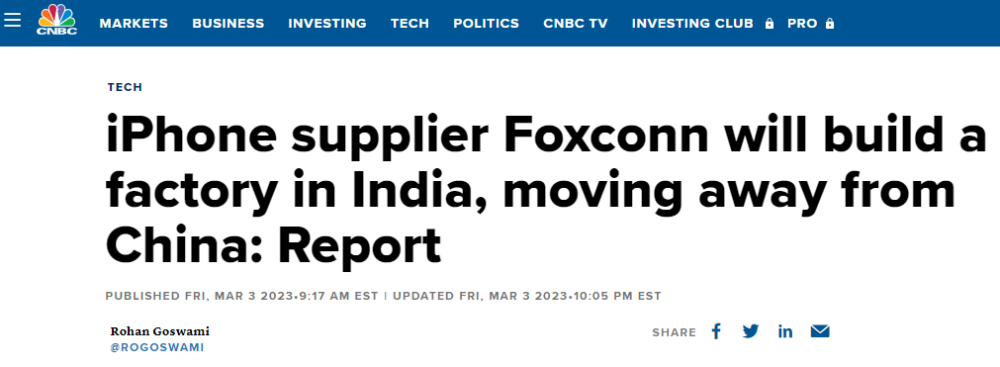Open the hamburger navigation menu
The image size is (1000, 367).
(x=12, y=19)
